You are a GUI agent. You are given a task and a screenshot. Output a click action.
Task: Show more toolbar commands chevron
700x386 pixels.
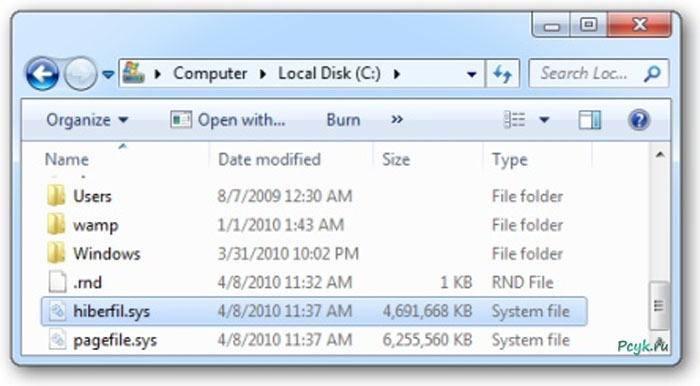click(x=397, y=119)
